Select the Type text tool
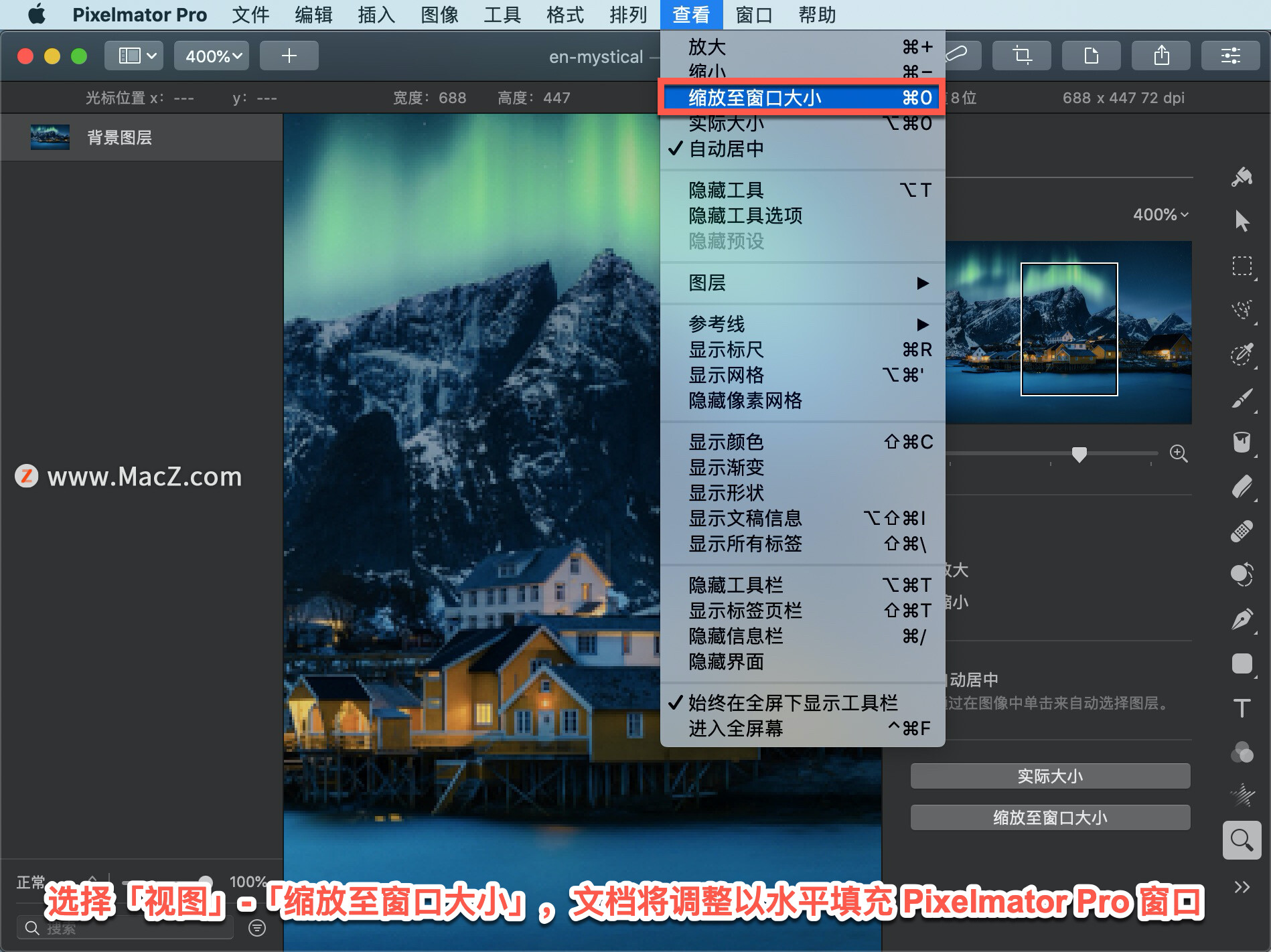 (1242, 708)
